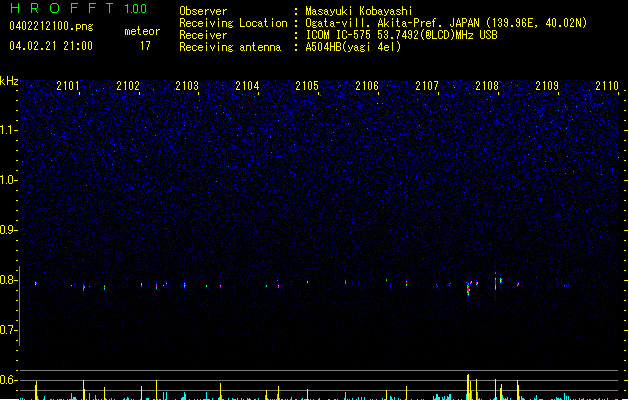Click the 2110 time marker
Image resolution: width=629 pixels, height=400 pixels.
(x=607, y=85)
